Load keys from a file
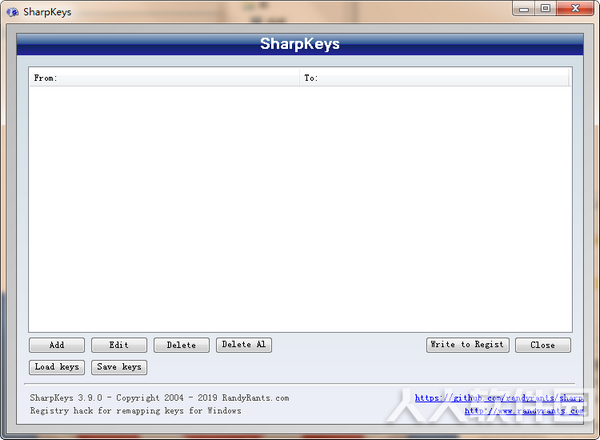 point(57,367)
